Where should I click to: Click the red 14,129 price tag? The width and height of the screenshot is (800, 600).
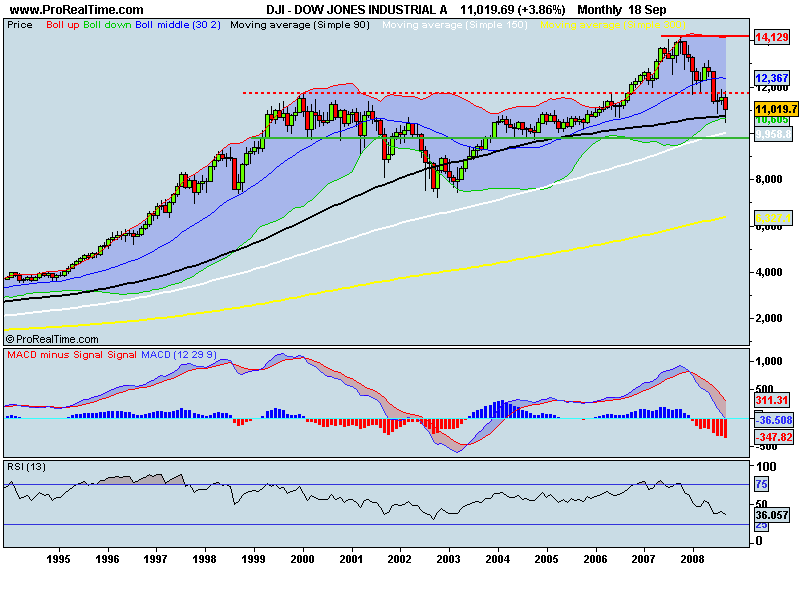(772, 37)
